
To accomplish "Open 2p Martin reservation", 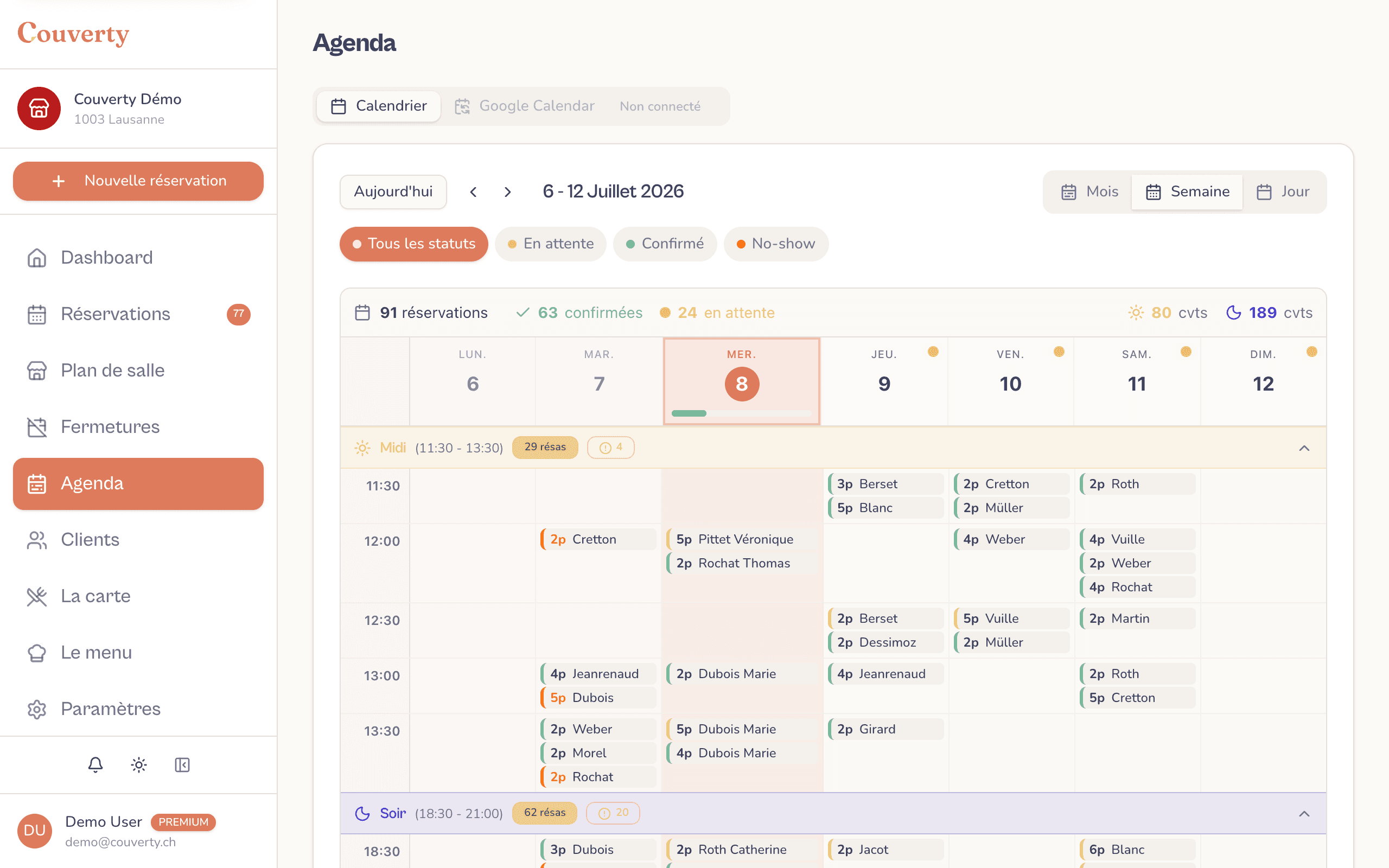I will (1138, 618).
